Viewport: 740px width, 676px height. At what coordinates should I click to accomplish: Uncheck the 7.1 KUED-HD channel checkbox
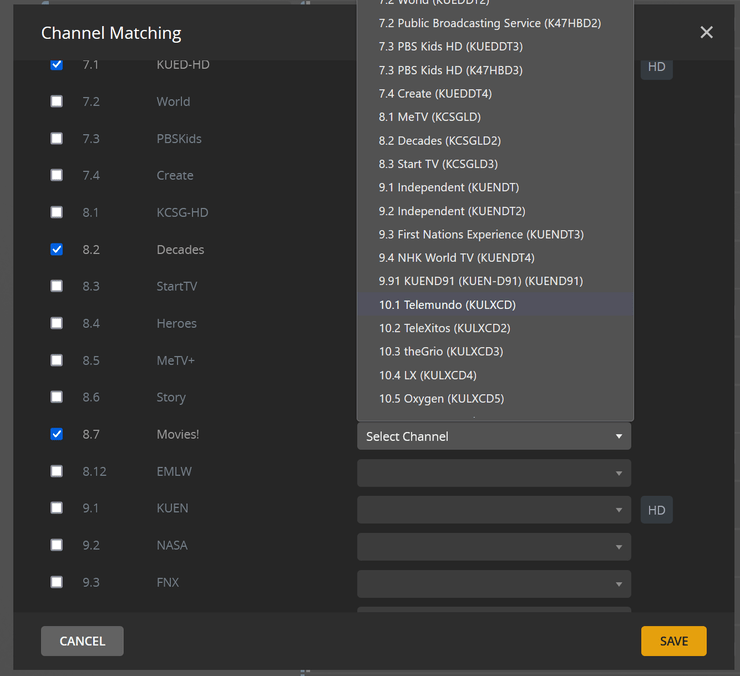click(x=57, y=64)
